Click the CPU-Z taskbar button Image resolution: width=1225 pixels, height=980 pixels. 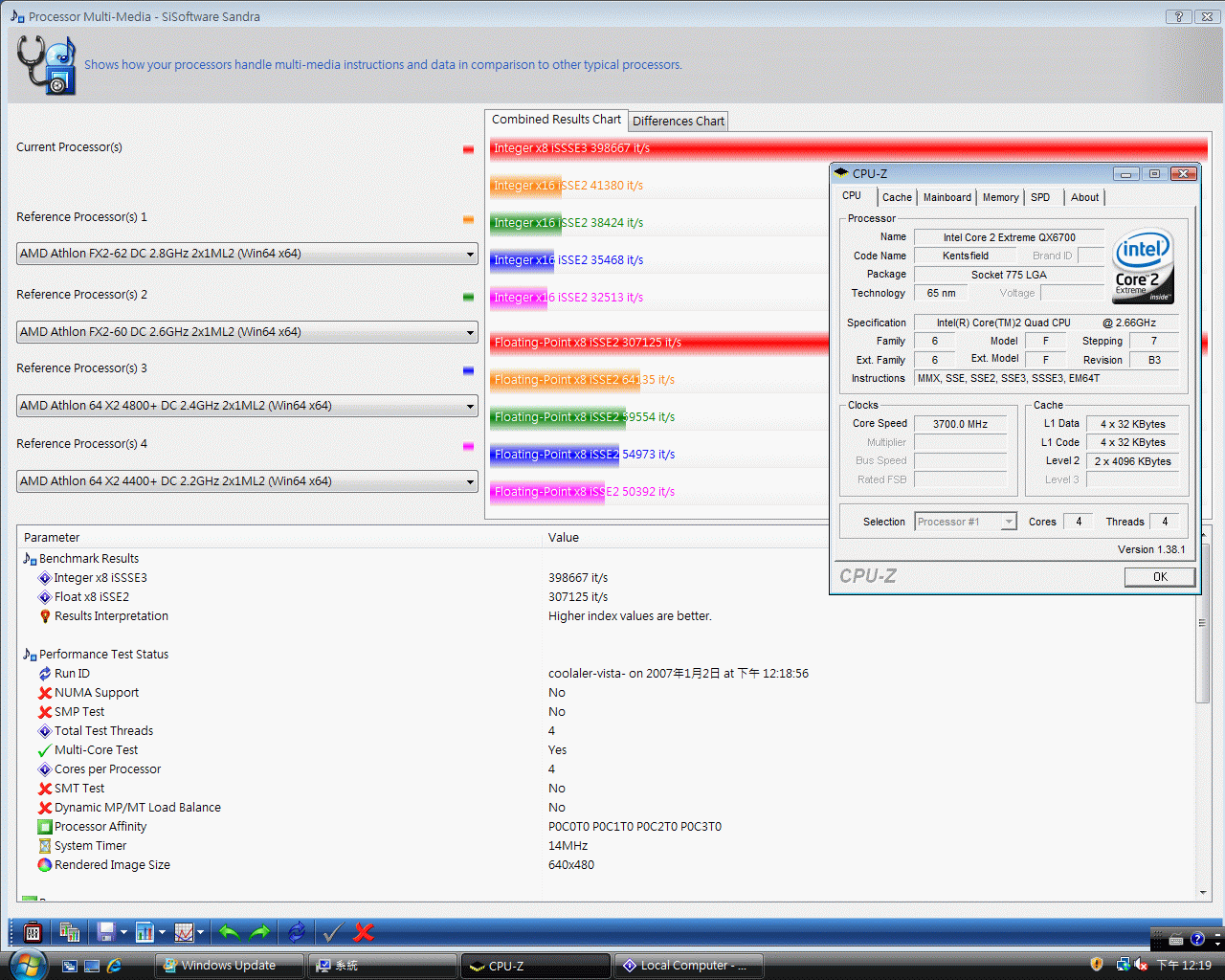tap(535, 966)
